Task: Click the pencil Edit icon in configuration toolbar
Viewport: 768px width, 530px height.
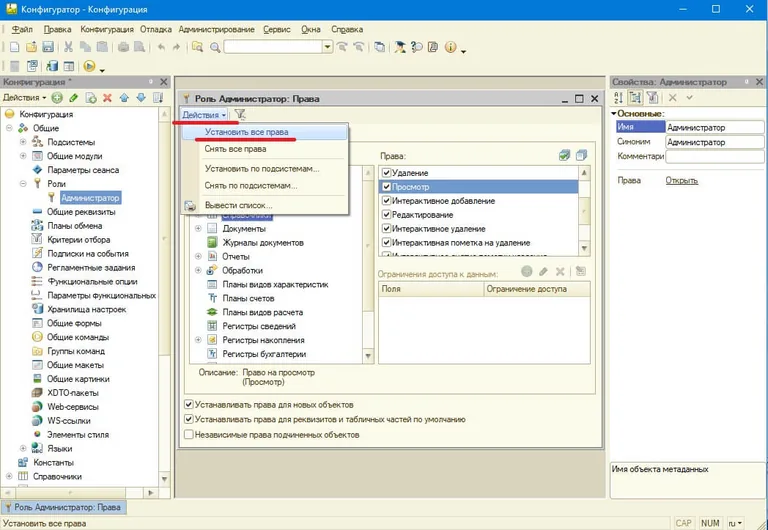Action: pyautogui.click(x=74, y=98)
